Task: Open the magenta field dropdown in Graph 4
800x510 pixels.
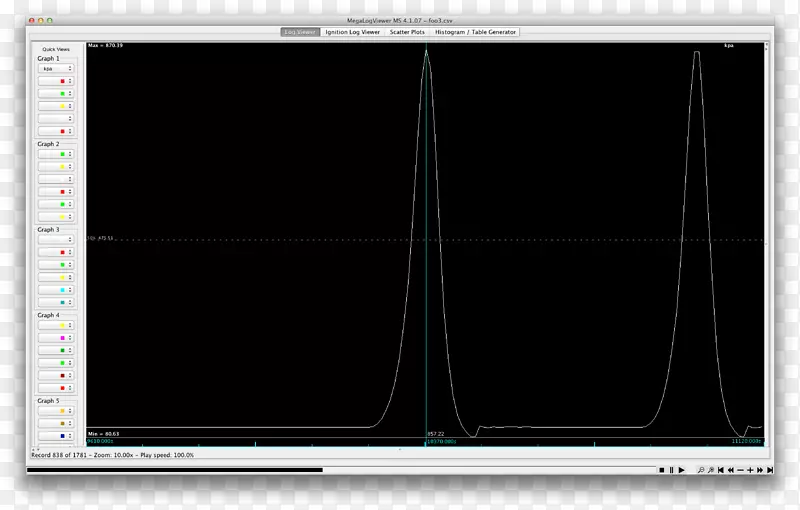Action: 55,339
